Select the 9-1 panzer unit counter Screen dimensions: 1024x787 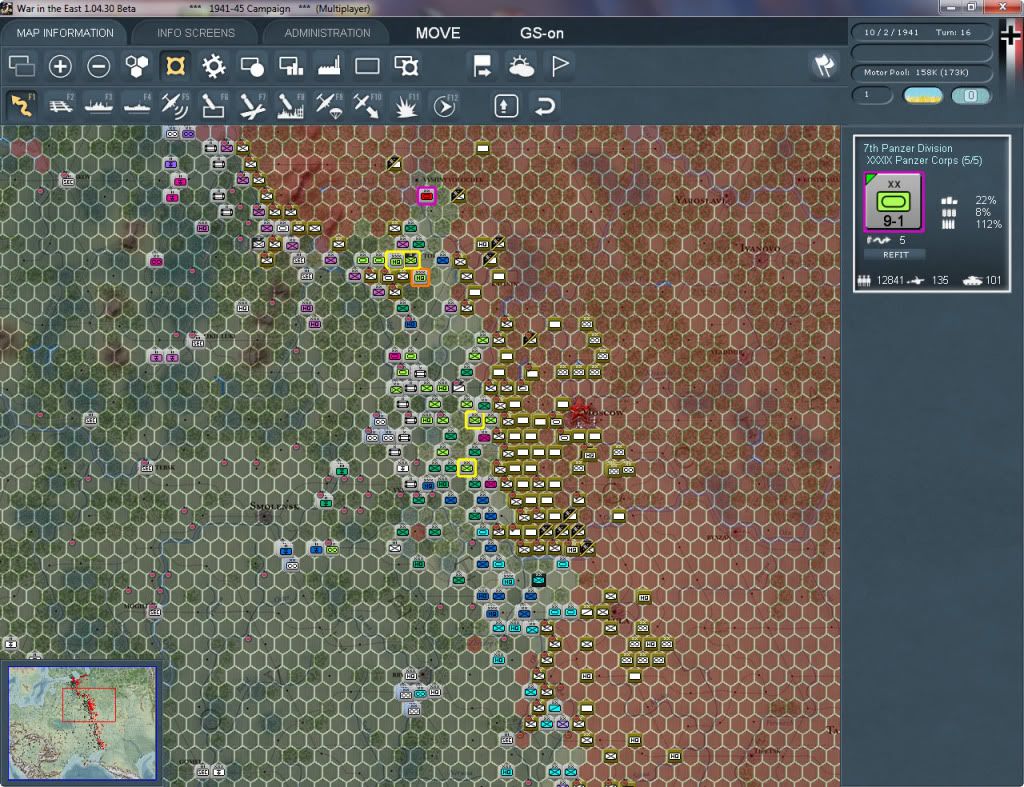click(x=893, y=202)
